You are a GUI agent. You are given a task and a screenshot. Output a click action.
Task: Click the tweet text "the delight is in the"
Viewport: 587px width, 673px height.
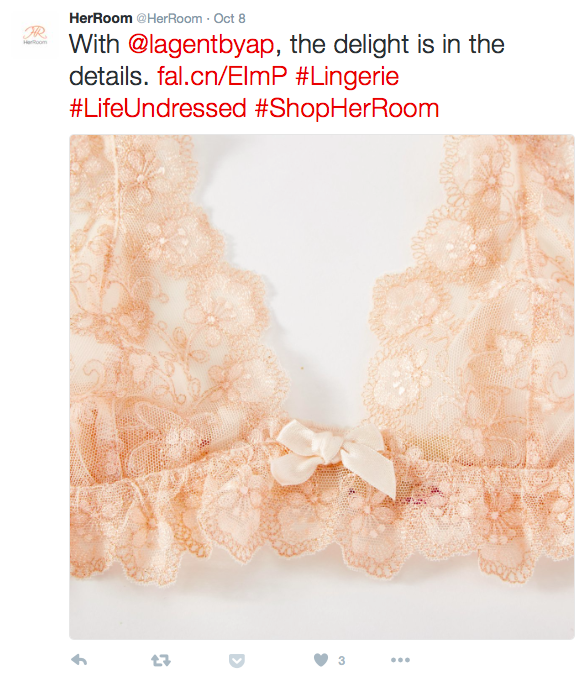(397, 44)
